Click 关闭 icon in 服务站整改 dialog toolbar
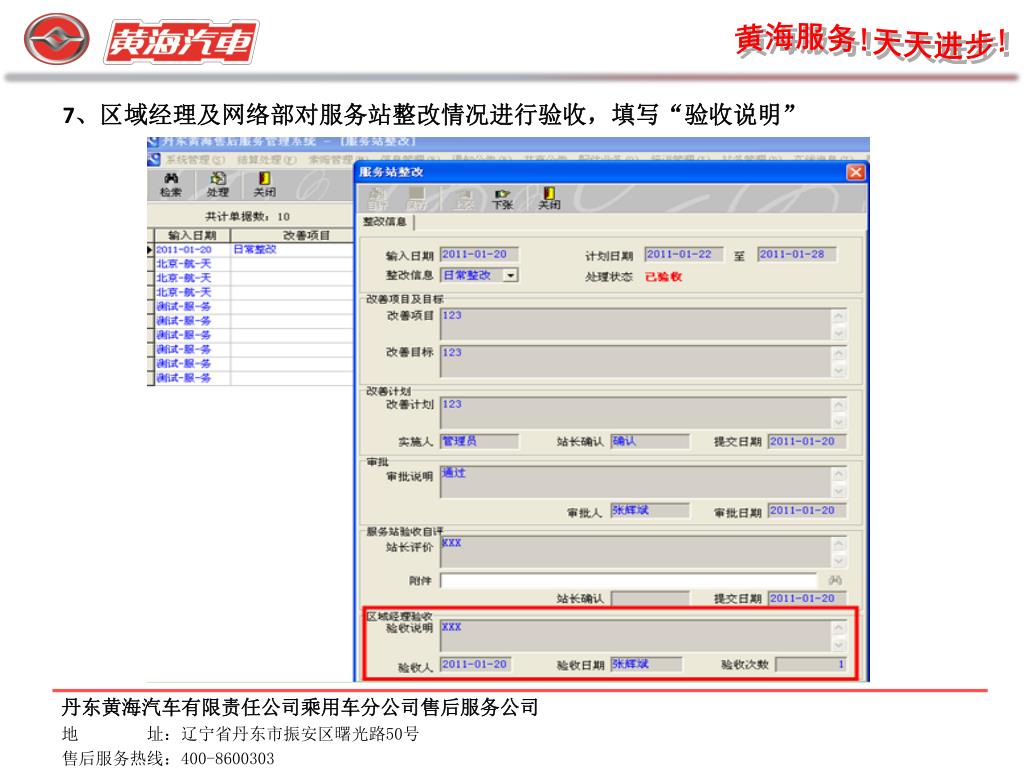 coord(549,199)
